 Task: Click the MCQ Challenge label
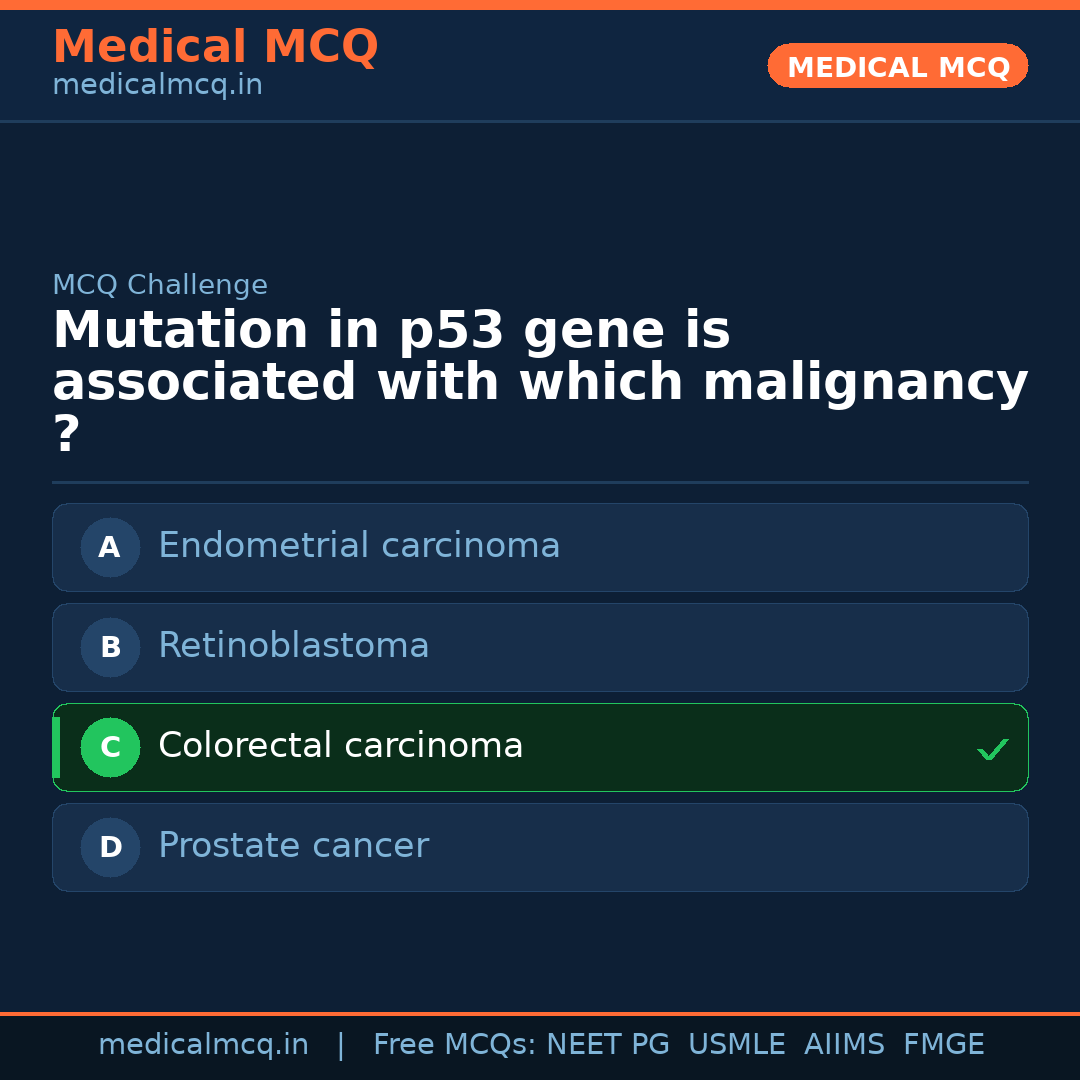160,285
